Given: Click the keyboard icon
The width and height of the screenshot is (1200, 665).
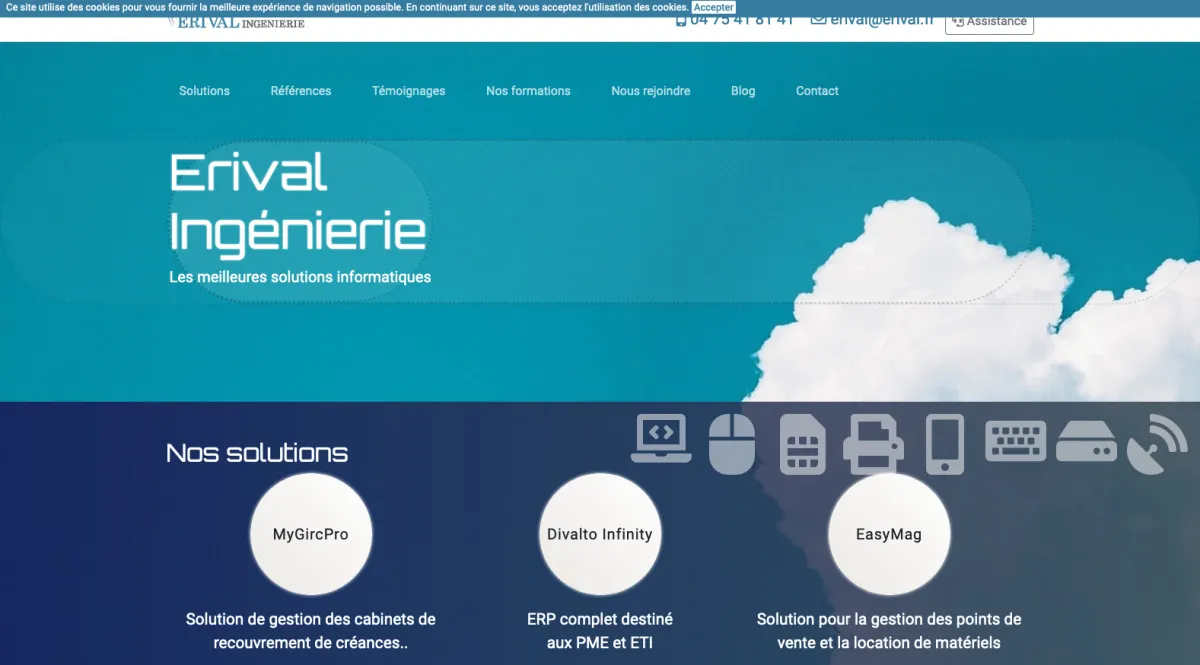Looking at the screenshot, I should pos(1016,441).
